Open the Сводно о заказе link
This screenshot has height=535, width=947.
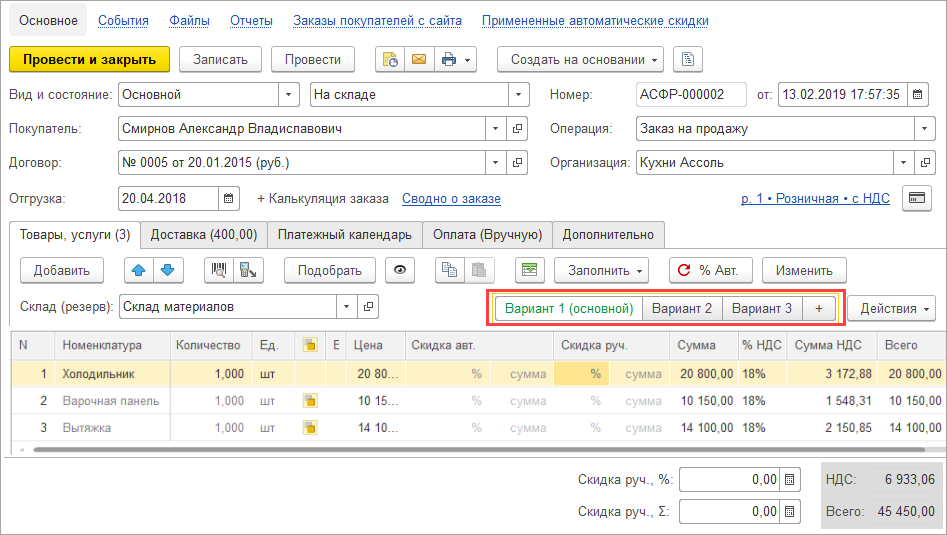(x=451, y=199)
